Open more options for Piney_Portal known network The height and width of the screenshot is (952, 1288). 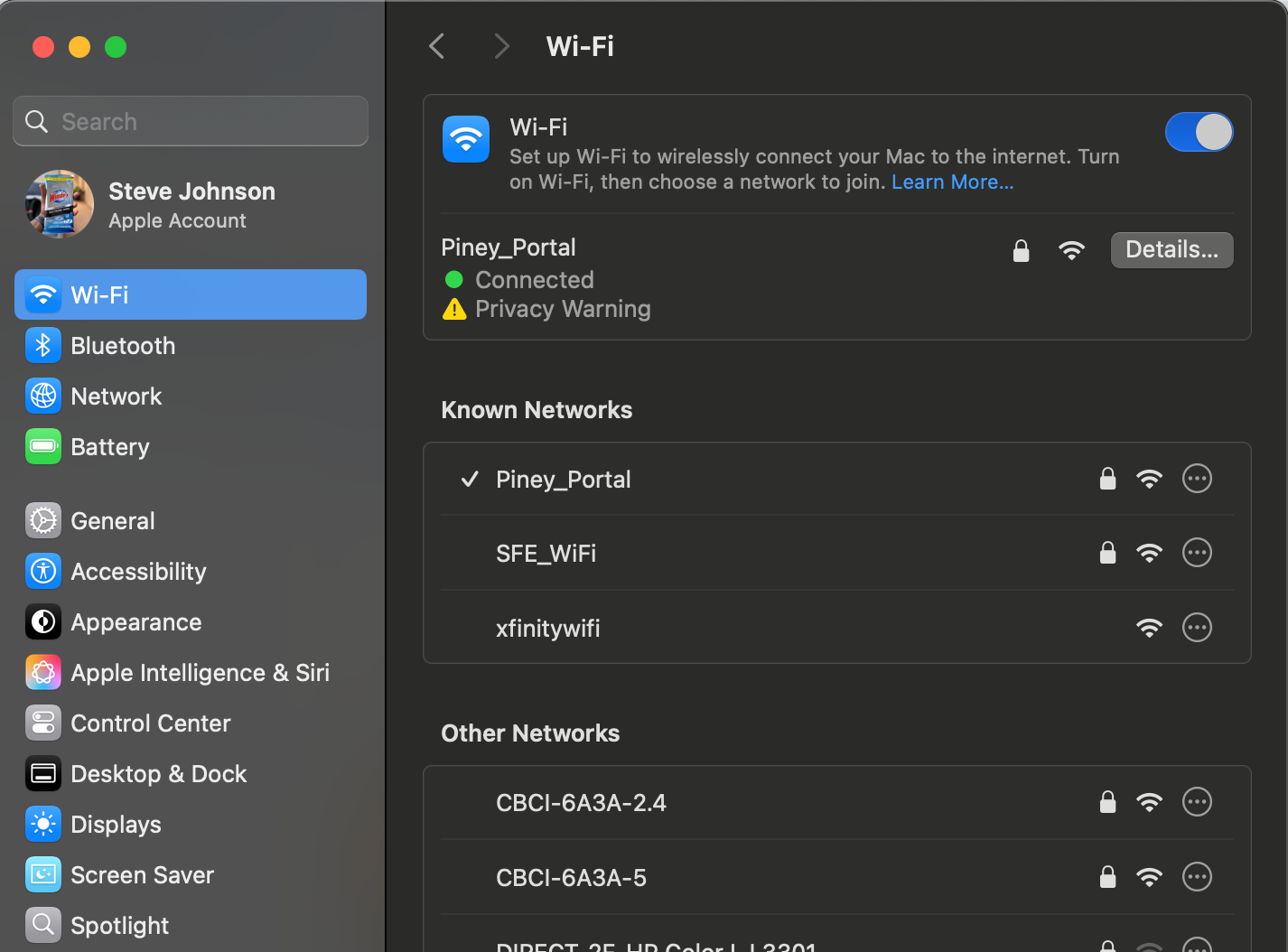coord(1197,479)
